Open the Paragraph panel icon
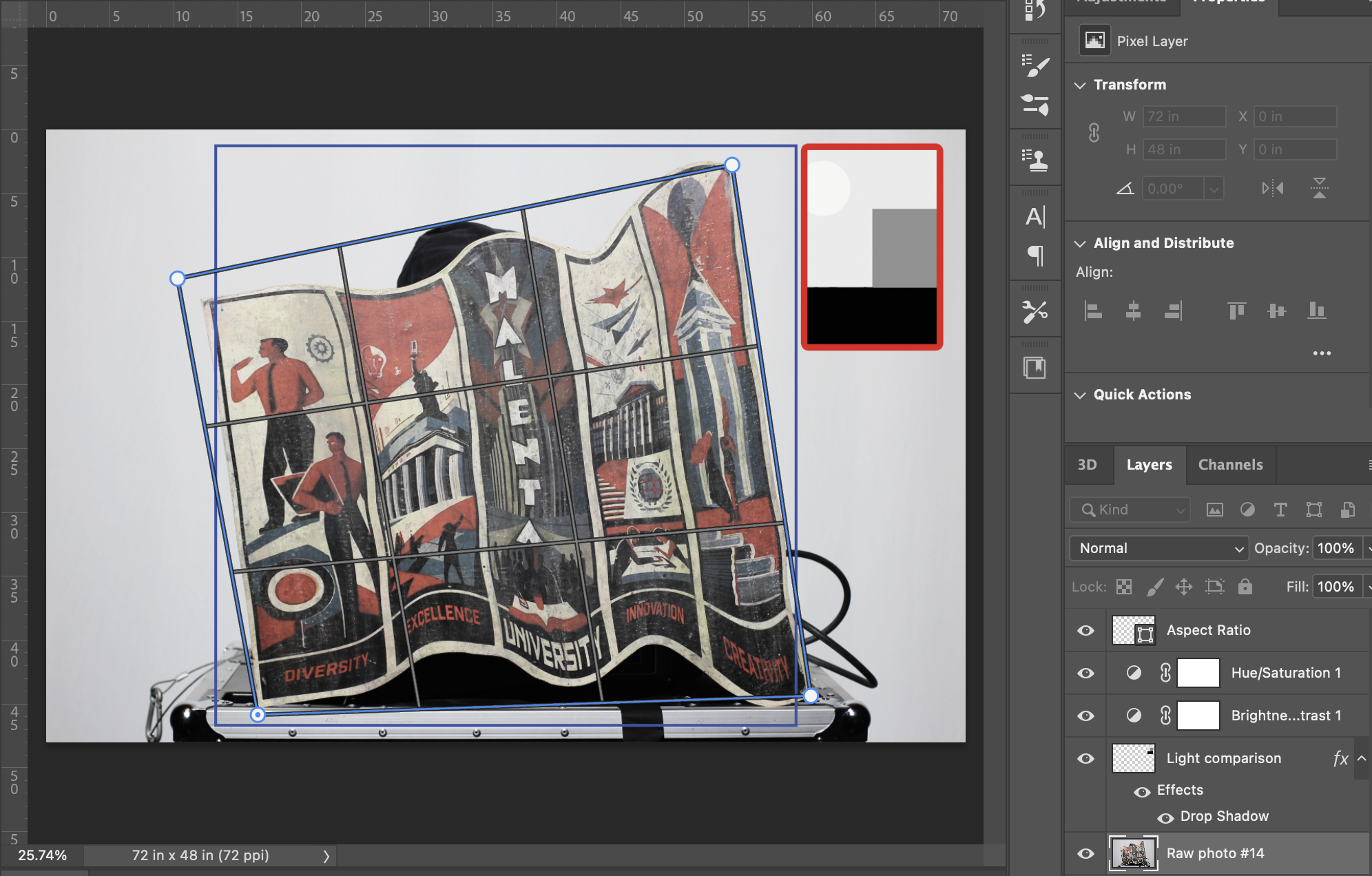Screen dimensions: 1372x876 pyautogui.click(x=1035, y=255)
